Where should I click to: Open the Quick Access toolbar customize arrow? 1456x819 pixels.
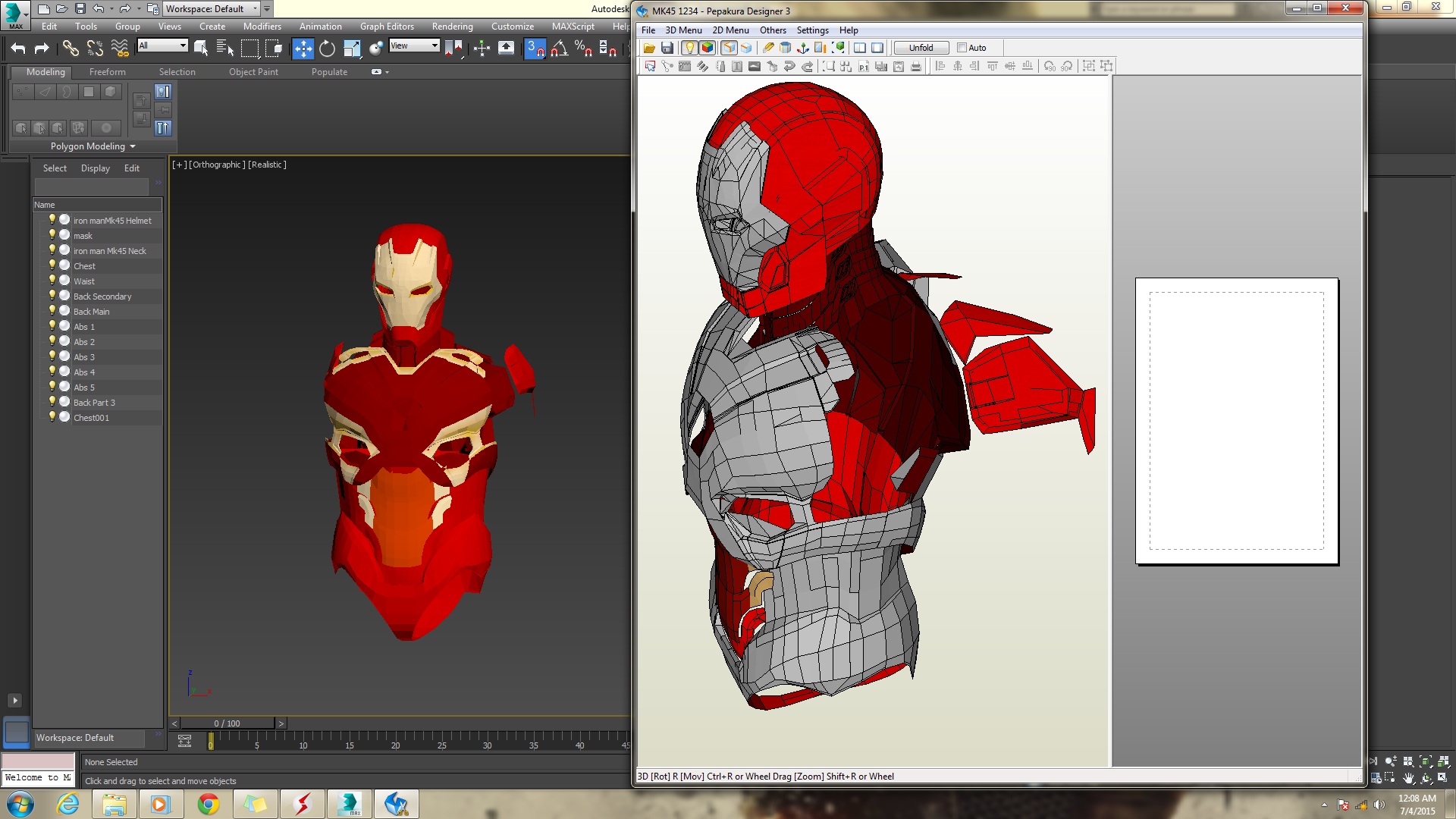(267, 9)
